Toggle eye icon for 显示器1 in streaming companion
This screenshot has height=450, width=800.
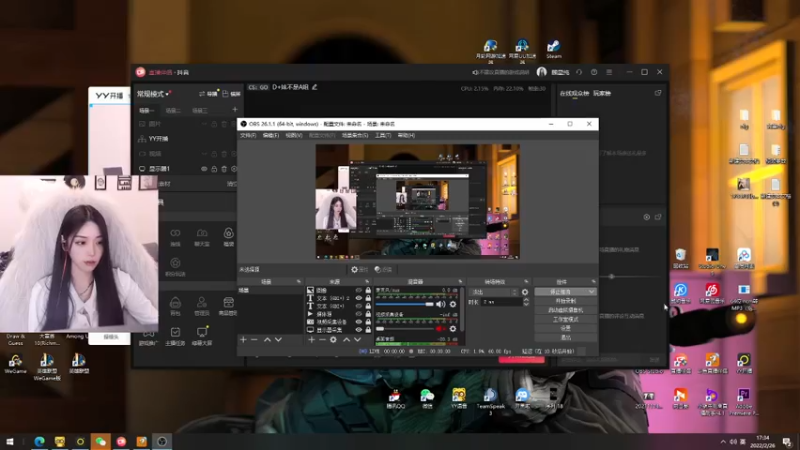coord(204,169)
